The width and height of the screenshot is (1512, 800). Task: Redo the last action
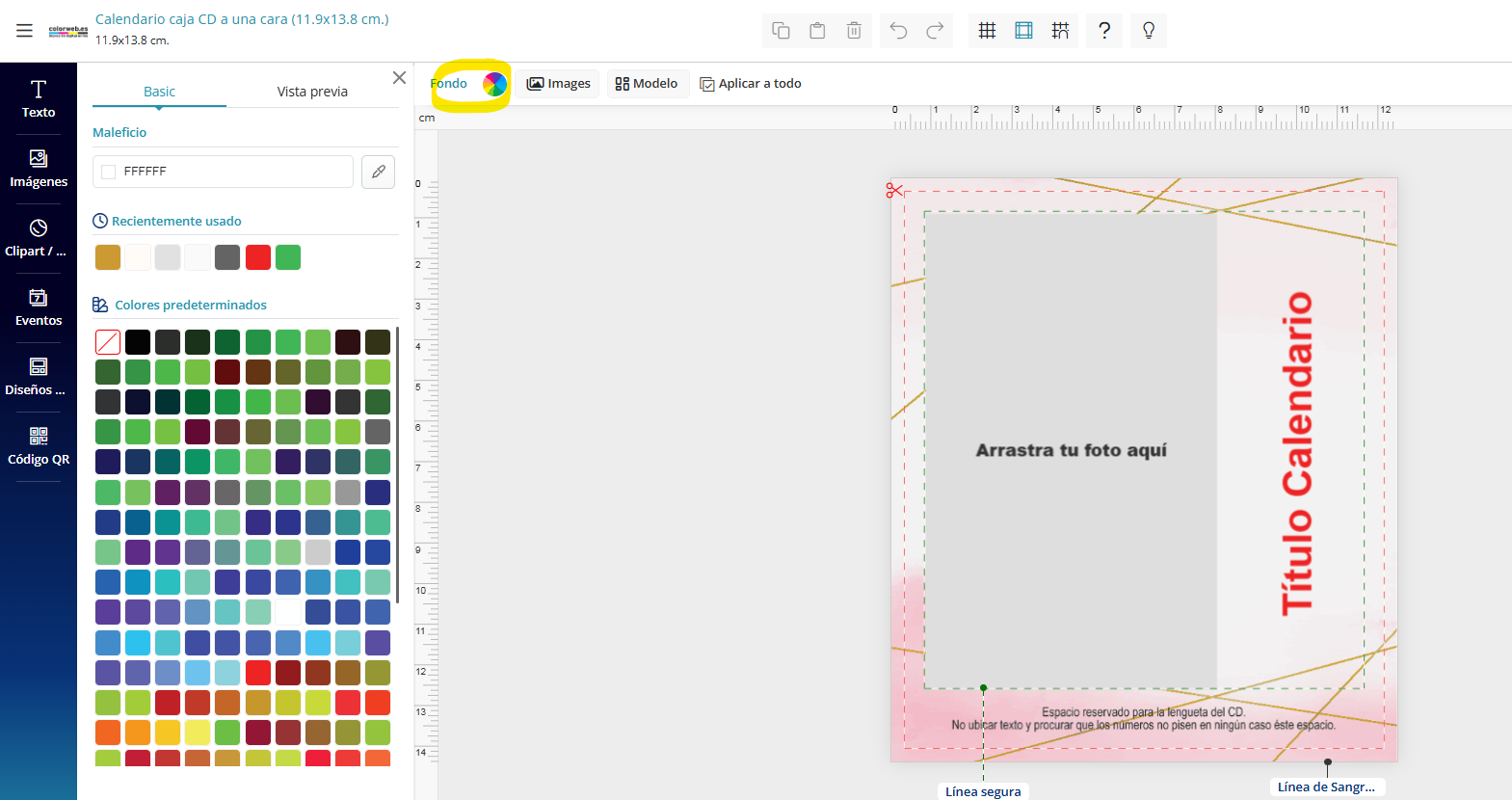pyautogui.click(x=935, y=31)
